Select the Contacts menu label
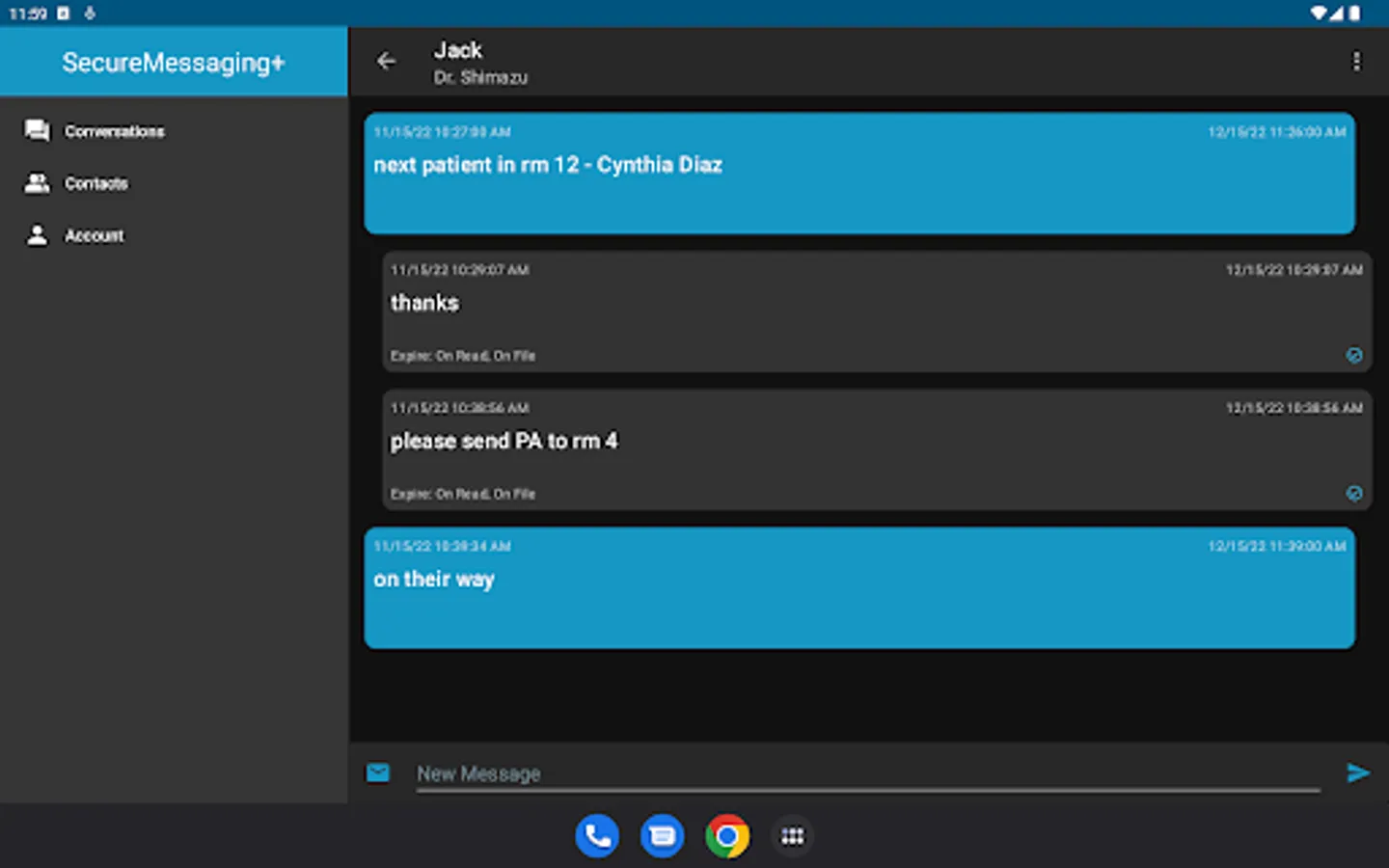Screen dimensions: 1389x868 click(x=96, y=183)
